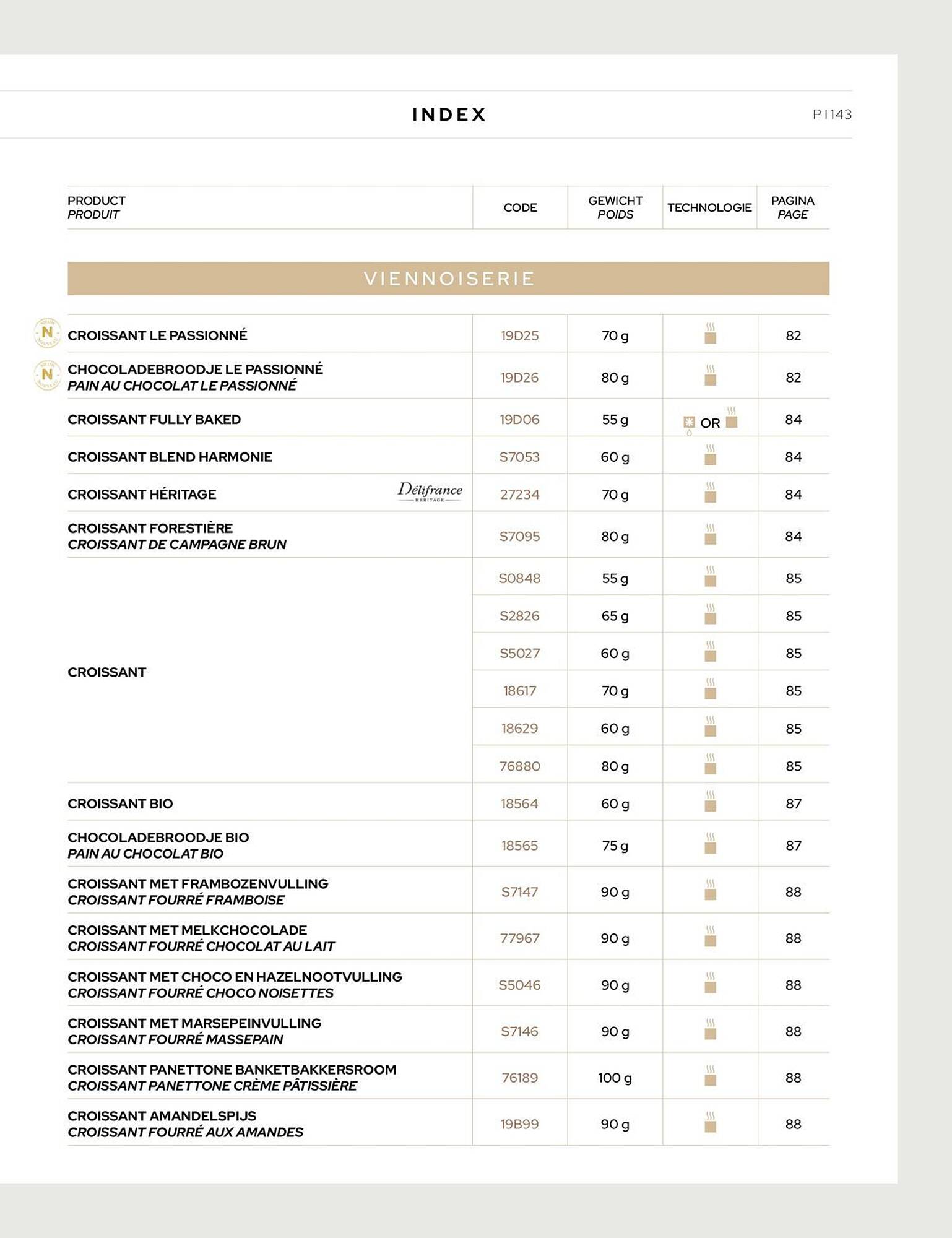Screen dimensions: 952x1238
Task: Click the CROISSANT FULLY BAKED product name
Action: click(154, 420)
